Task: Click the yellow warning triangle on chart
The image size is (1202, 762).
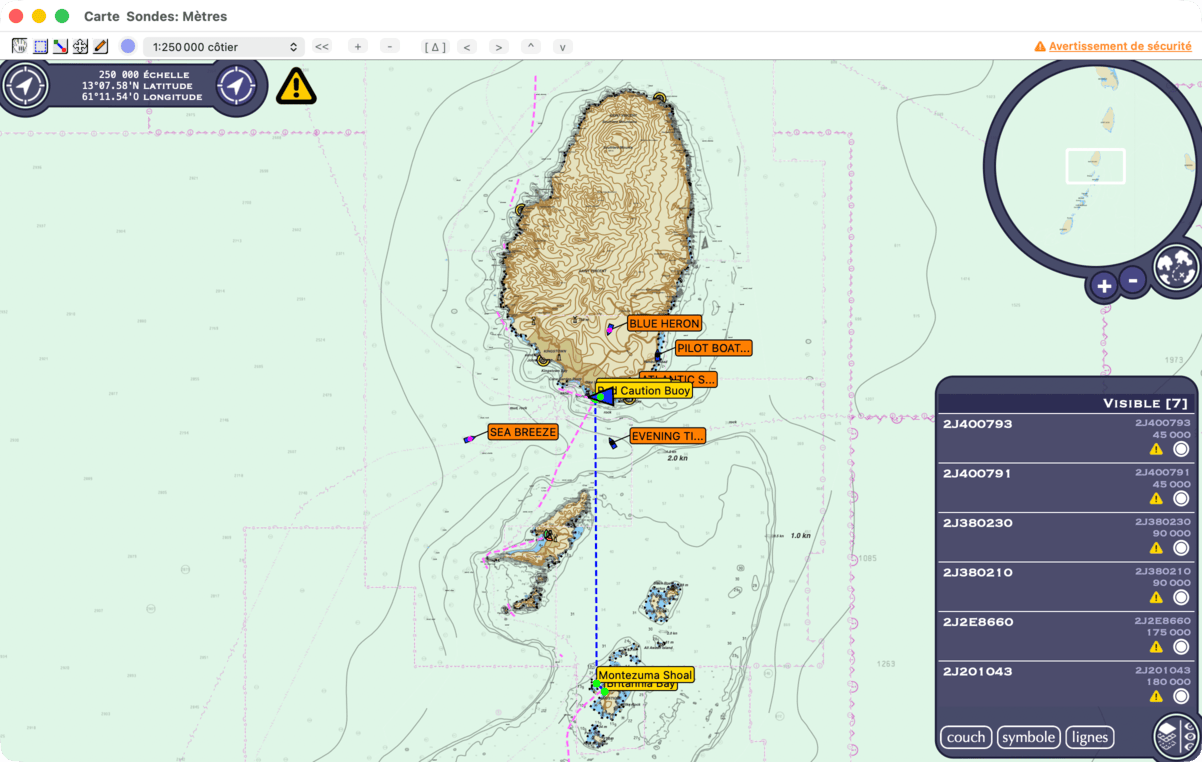Action: [x=296, y=86]
